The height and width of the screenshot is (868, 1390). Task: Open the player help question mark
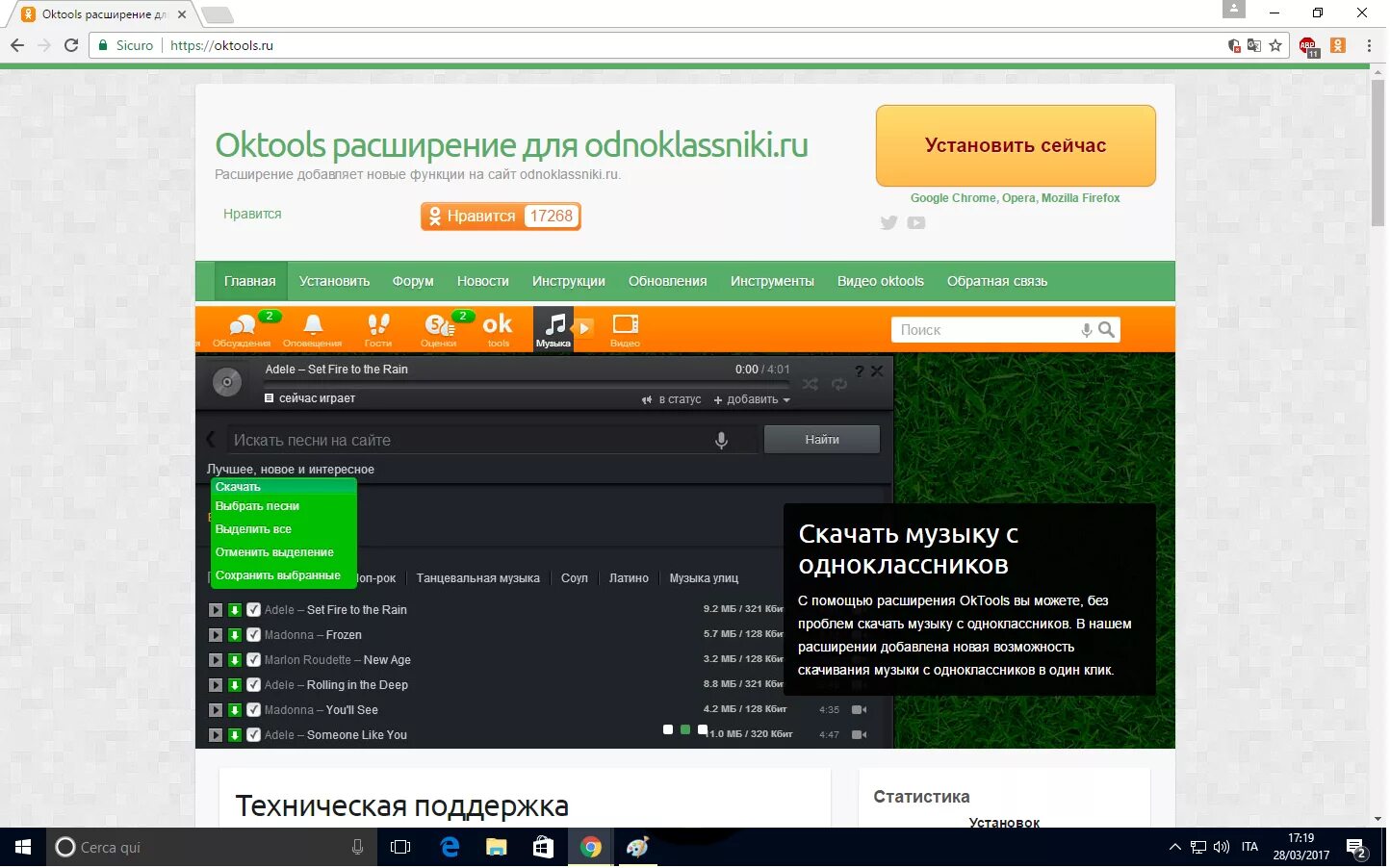[861, 371]
